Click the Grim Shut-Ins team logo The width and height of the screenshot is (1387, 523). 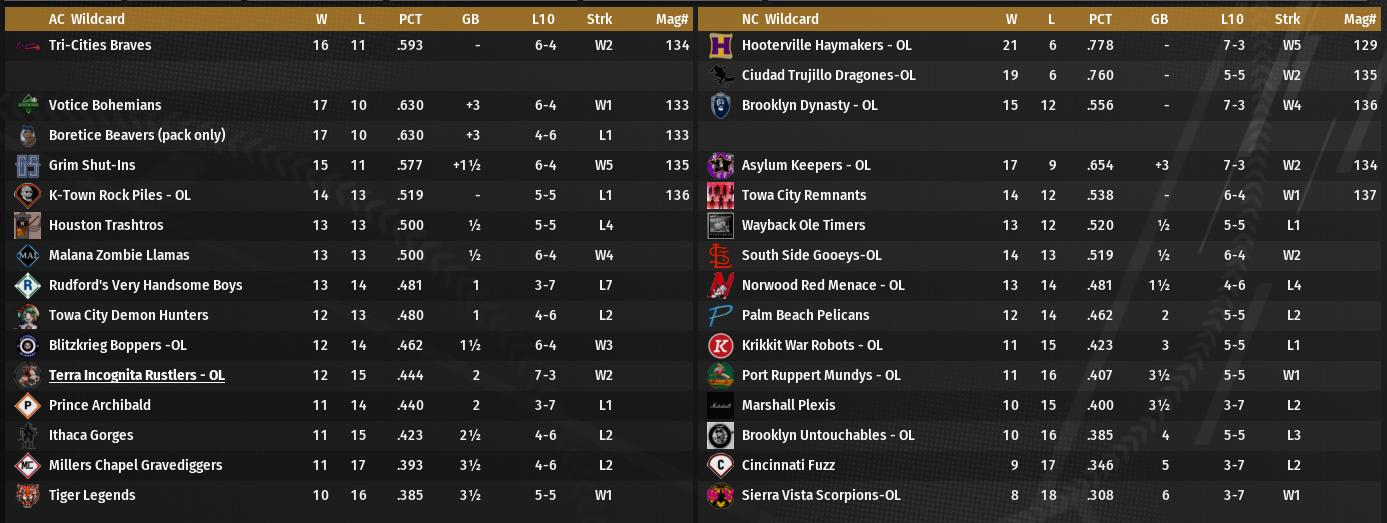pyautogui.click(x=28, y=166)
